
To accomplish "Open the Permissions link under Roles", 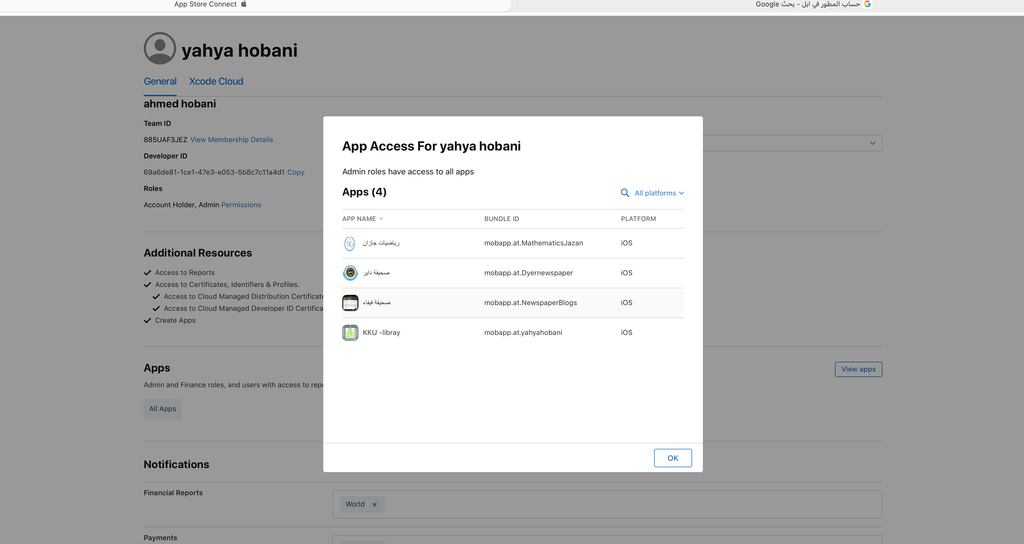I will pyautogui.click(x=241, y=205).
